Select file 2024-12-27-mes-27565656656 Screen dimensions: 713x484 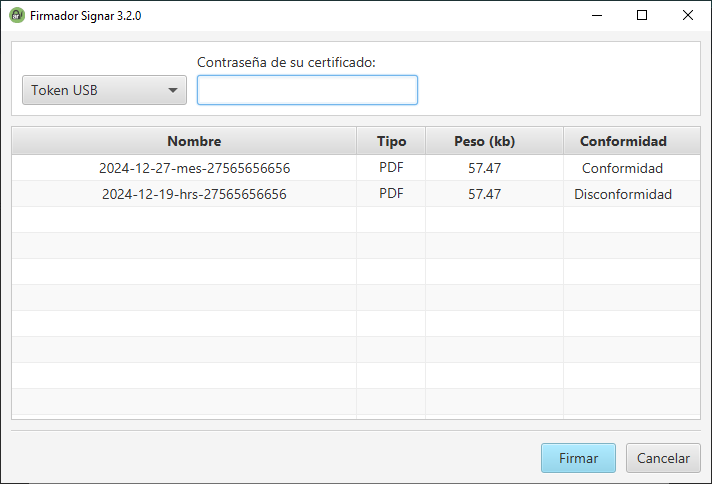(195, 168)
